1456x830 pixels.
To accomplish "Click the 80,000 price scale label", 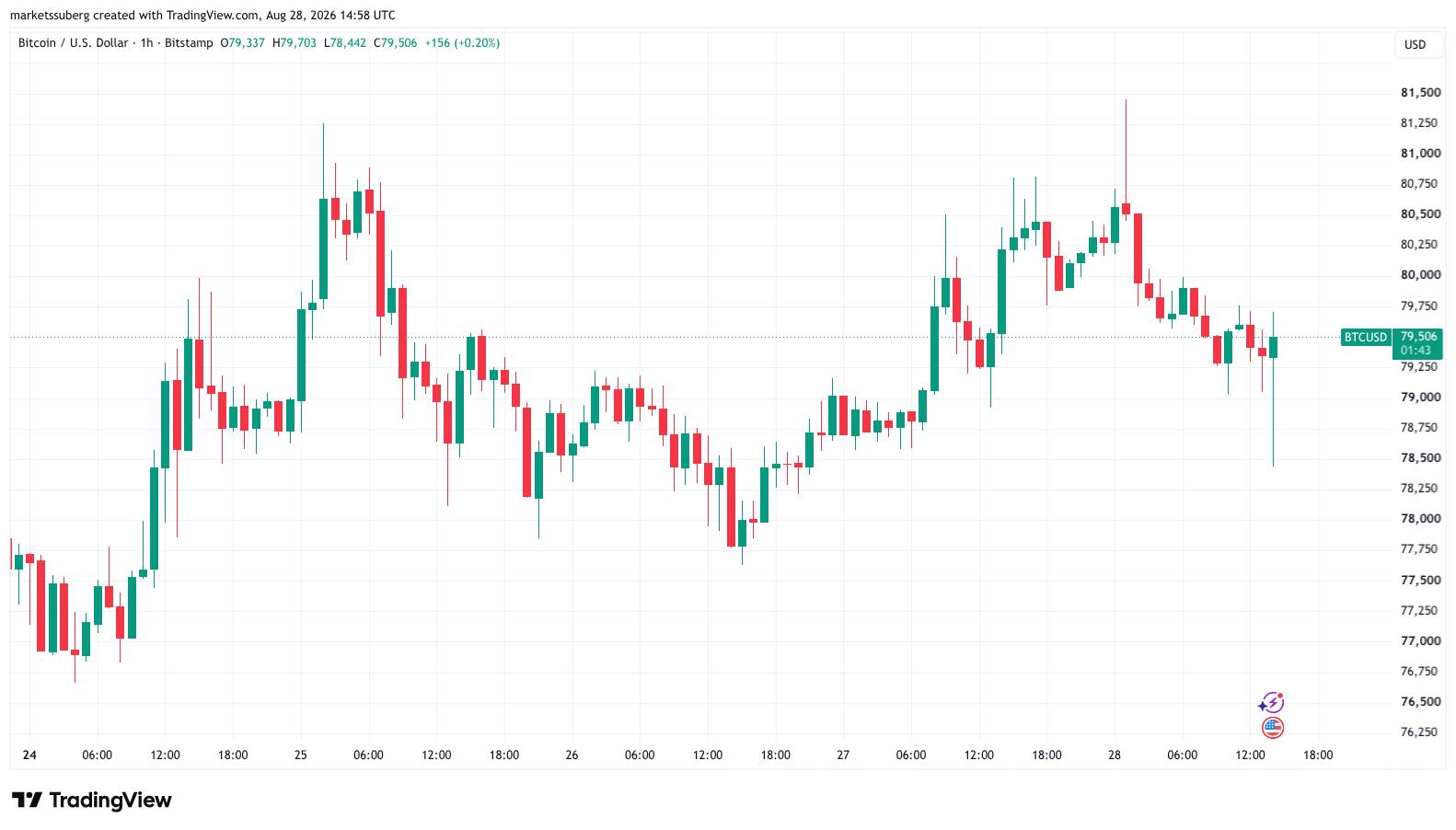I will coord(1420,274).
